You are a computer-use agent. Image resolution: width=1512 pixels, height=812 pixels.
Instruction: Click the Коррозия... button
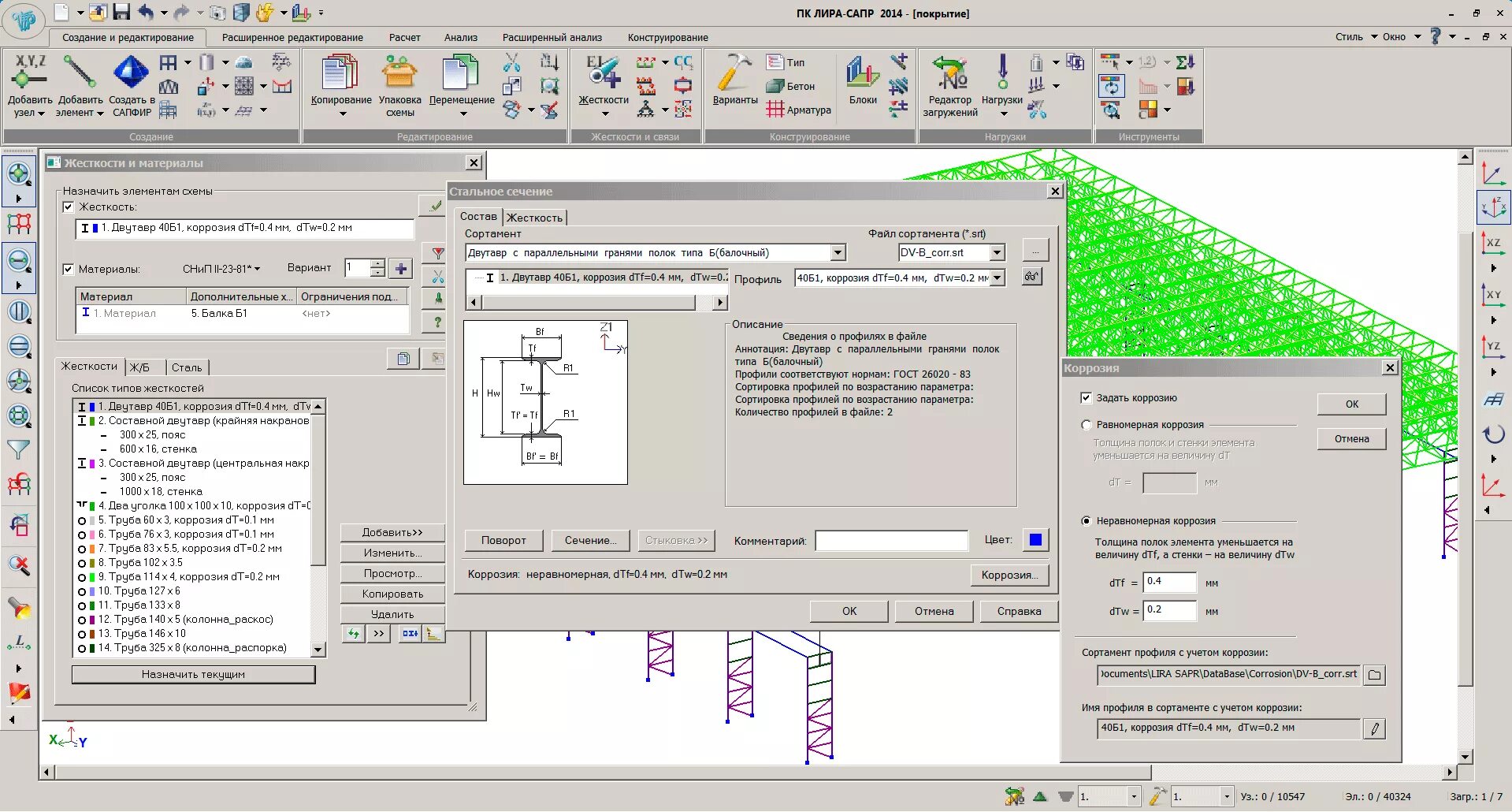pos(1009,575)
